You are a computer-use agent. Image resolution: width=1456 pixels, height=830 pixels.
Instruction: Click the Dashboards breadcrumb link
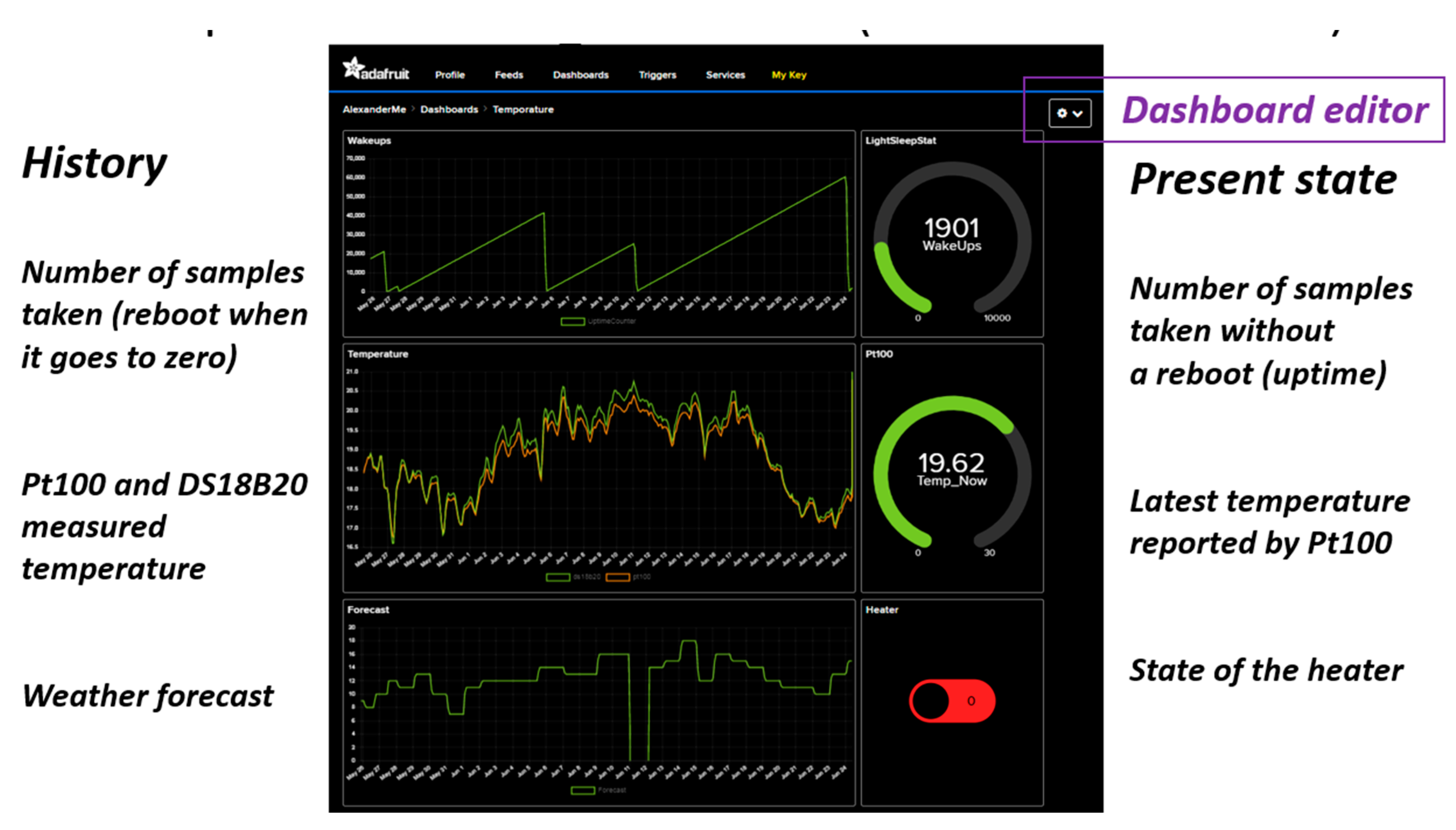pyautogui.click(x=449, y=110)
